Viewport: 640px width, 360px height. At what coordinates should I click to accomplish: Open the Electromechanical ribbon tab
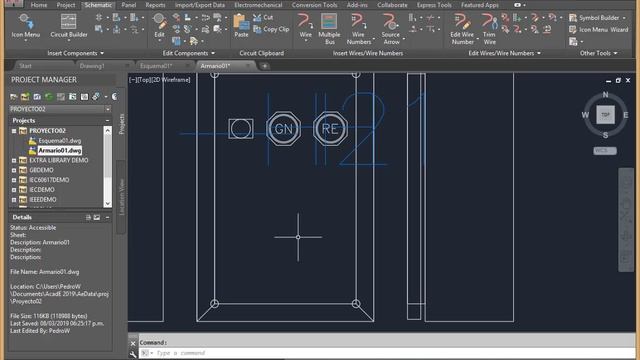[258, 5]
